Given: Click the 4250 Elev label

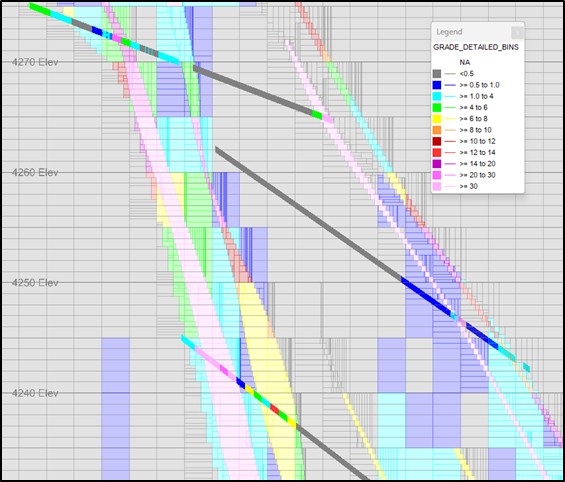Looking at the screenshot, I should tap(35, 282).
